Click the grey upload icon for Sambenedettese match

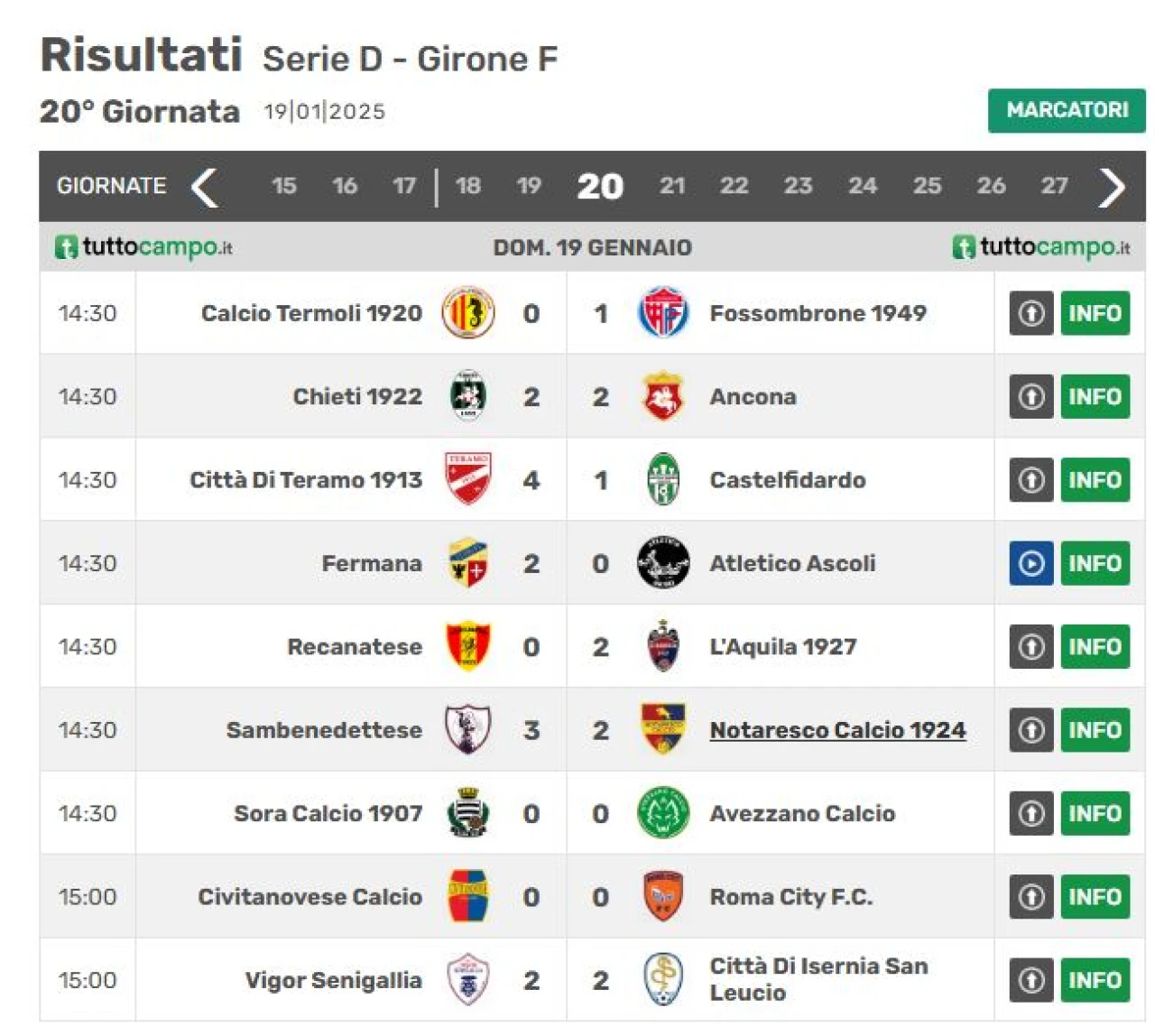tap(1031, 730)
